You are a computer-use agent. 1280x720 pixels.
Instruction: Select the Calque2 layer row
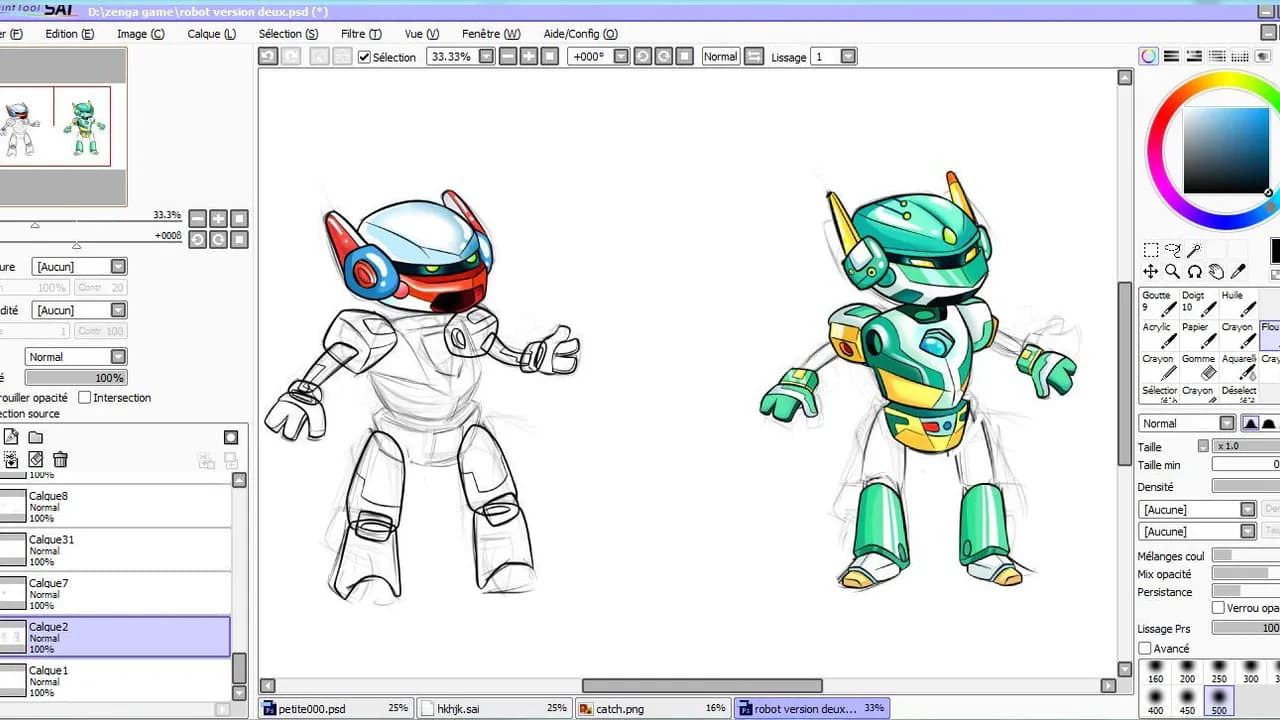coord(115,637)
